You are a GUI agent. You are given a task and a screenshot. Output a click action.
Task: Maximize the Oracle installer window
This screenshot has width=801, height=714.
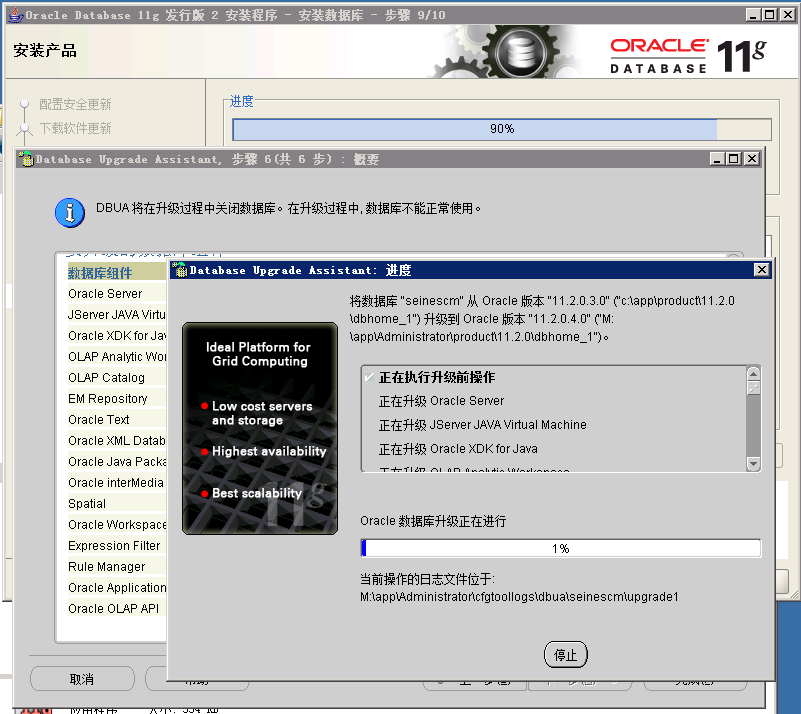click(x=770, y=14)
